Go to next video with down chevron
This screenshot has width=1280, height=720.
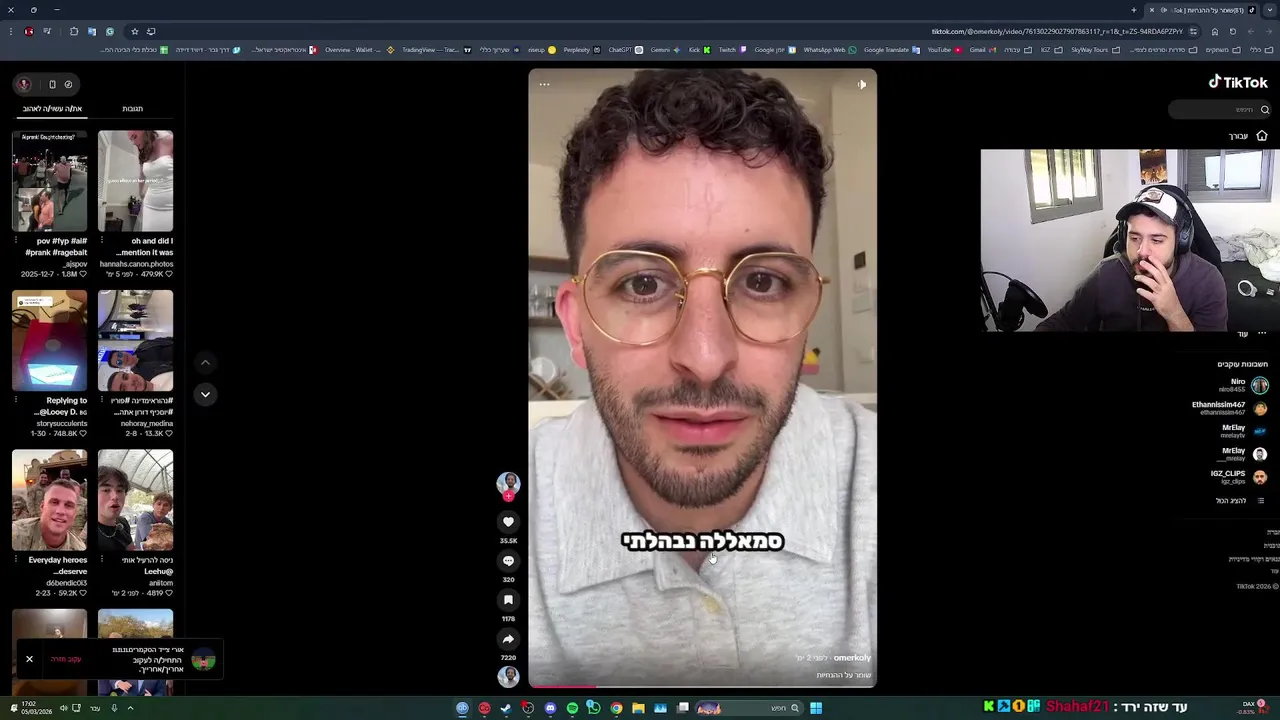(205, 394)
